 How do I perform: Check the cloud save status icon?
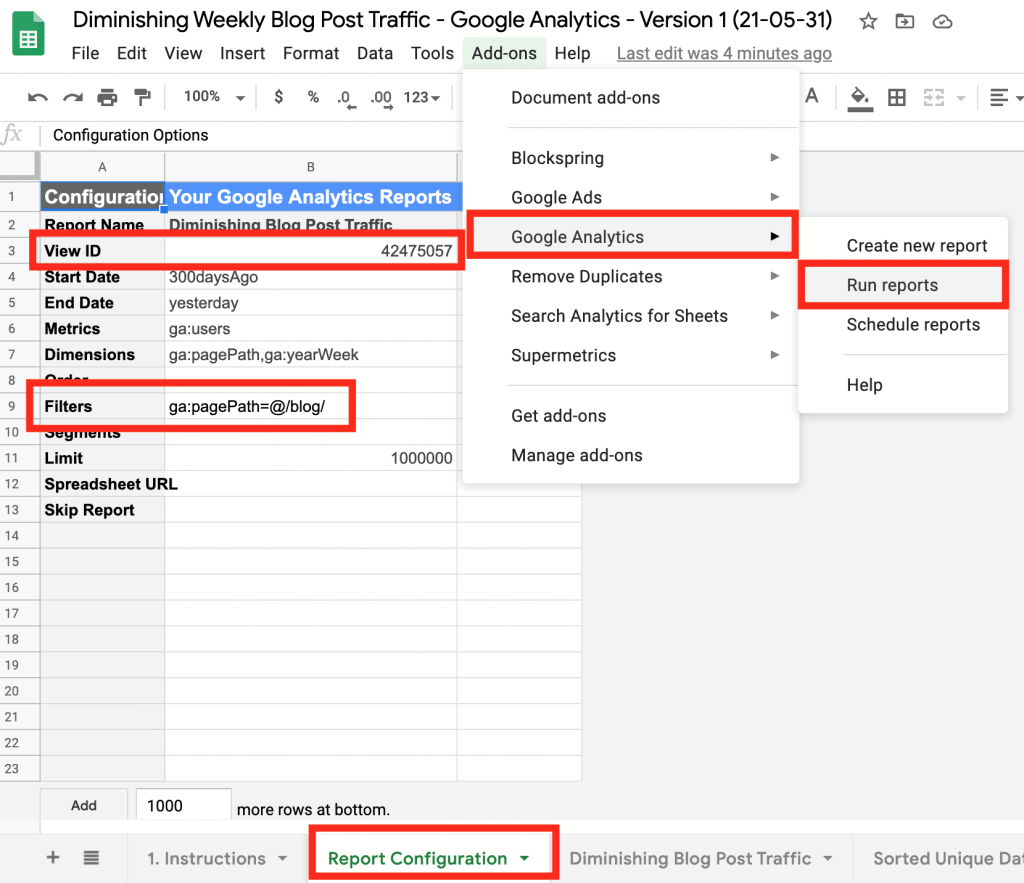942,22
